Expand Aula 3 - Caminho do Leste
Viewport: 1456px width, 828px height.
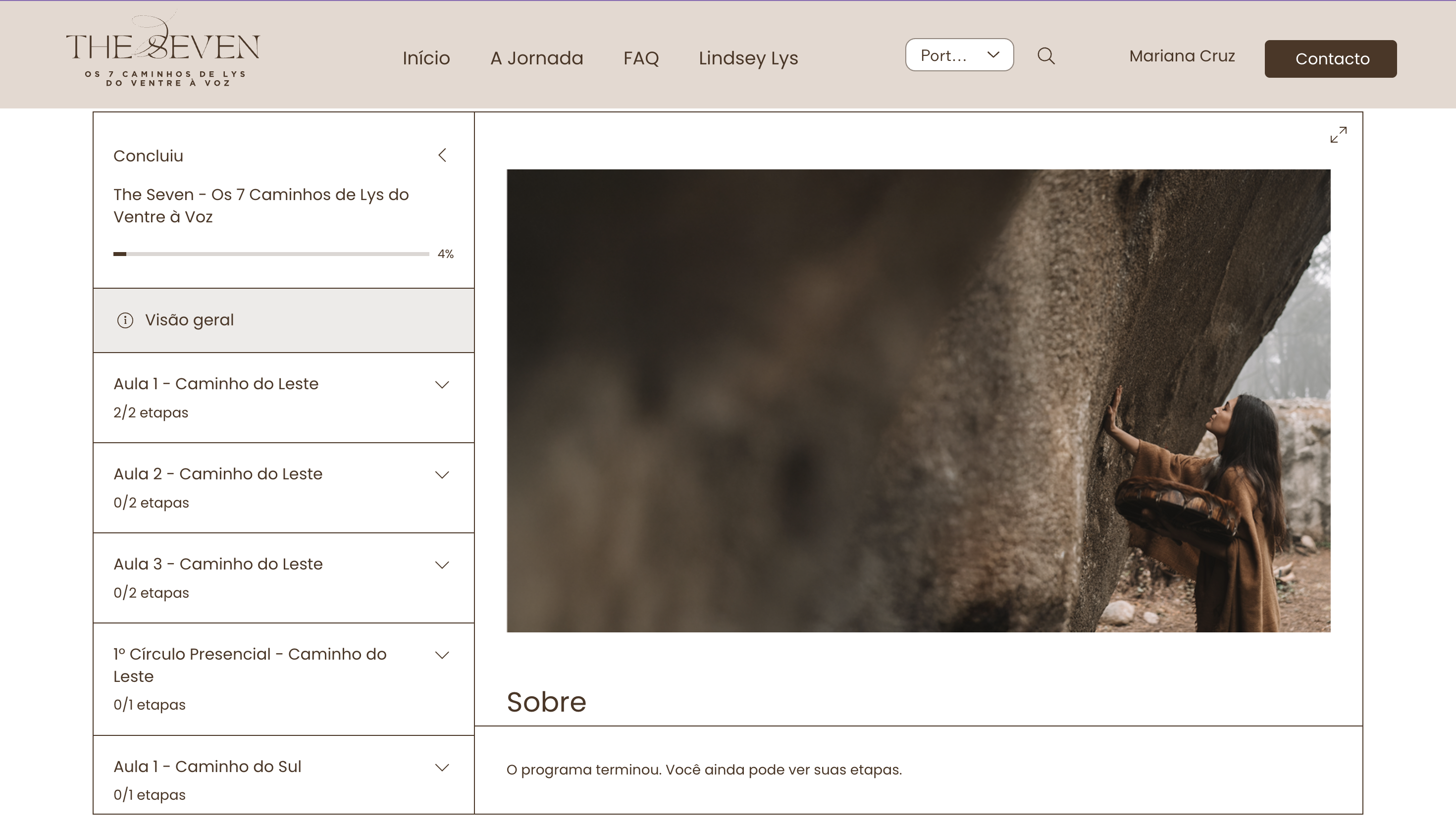pos(442,565)
